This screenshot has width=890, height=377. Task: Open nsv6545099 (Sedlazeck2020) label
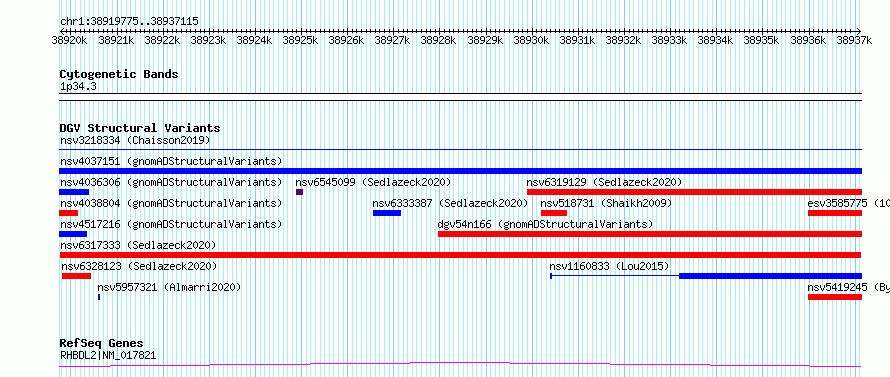click(x=373, y=182)
